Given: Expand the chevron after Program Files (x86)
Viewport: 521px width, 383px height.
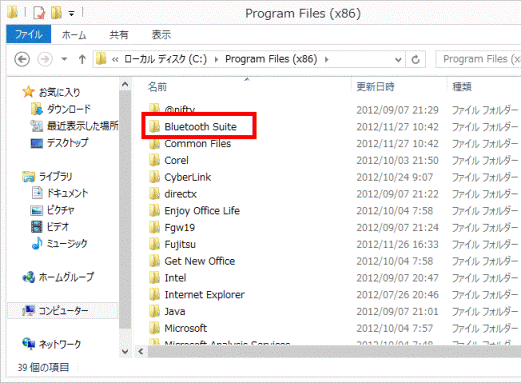Looking at the screenshot, I should point(327,59).
